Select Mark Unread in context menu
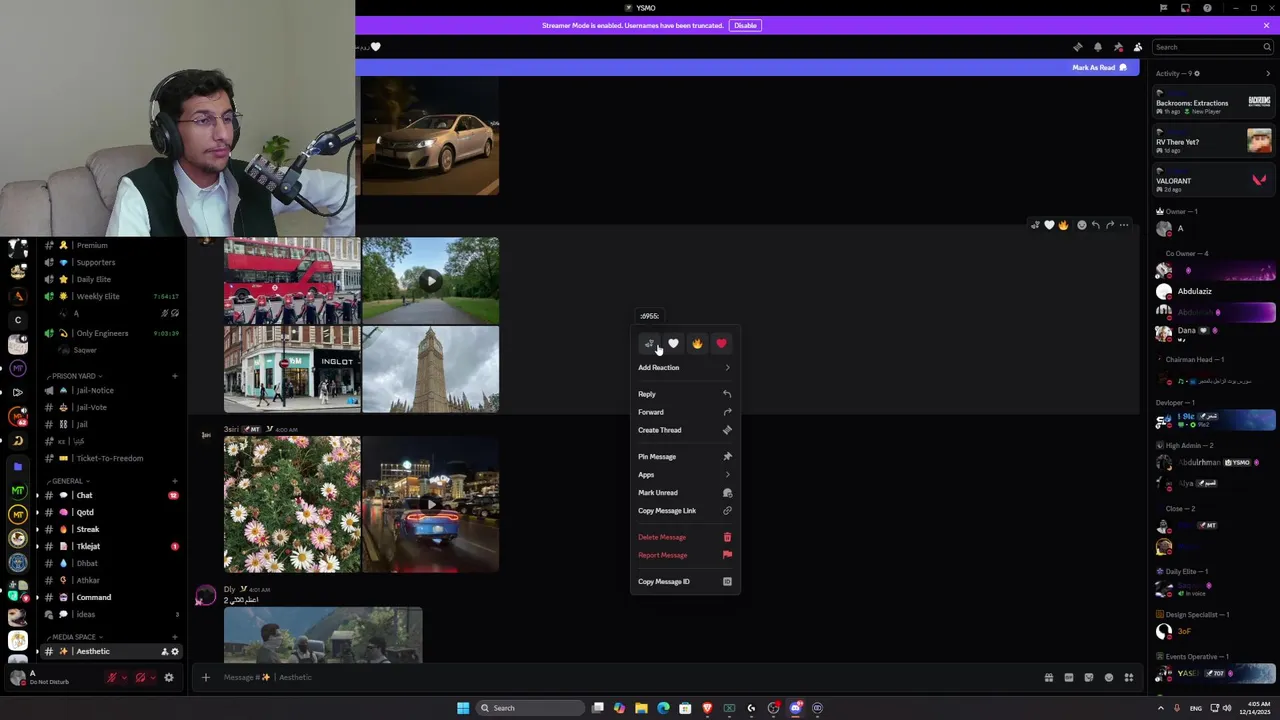This screenshot has width=1280, height=720. [685, 493]
